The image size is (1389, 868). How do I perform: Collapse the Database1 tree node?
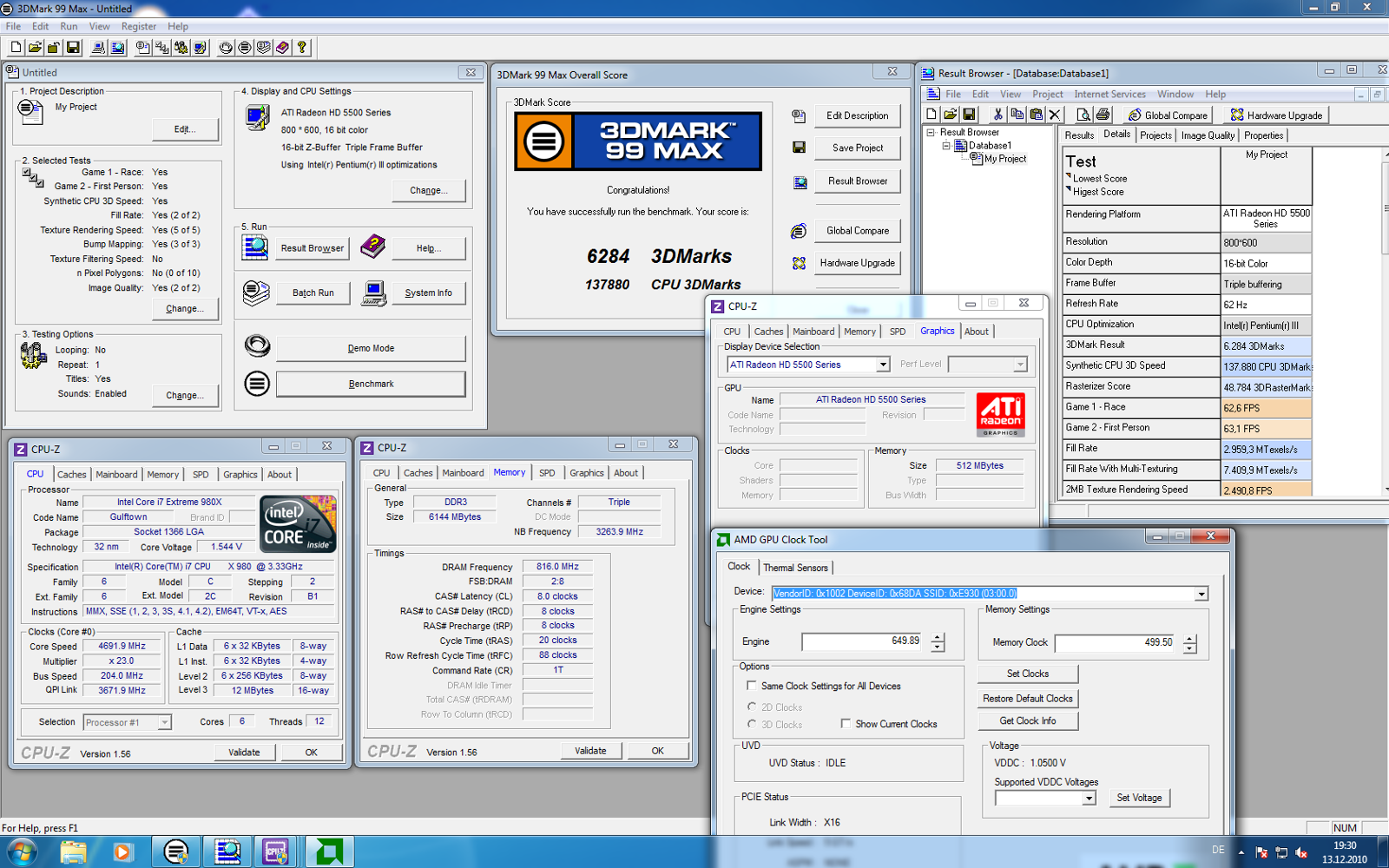(x=946, y=146)
